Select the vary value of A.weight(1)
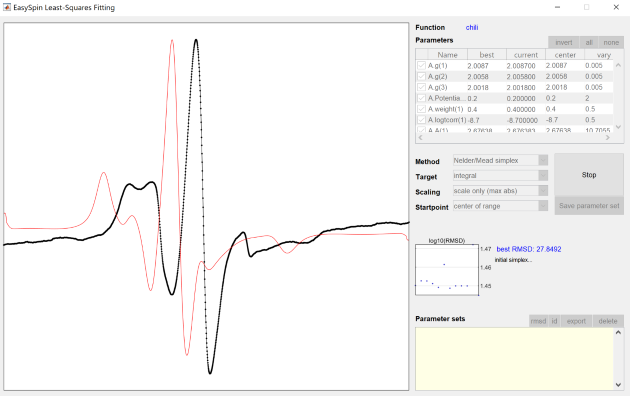Screen dimensions: 630x396 tap(590, 109)
